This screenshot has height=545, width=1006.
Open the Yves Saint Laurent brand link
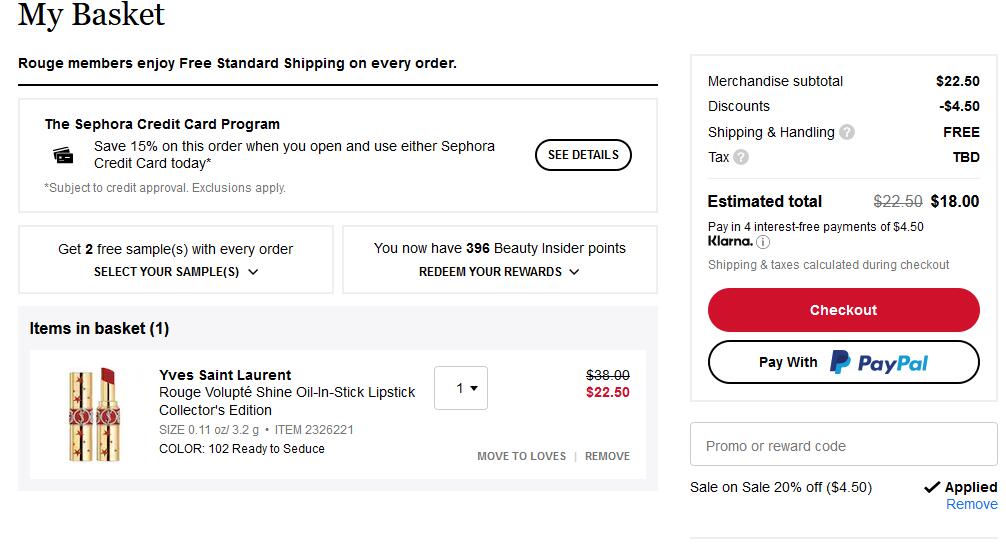225,375
